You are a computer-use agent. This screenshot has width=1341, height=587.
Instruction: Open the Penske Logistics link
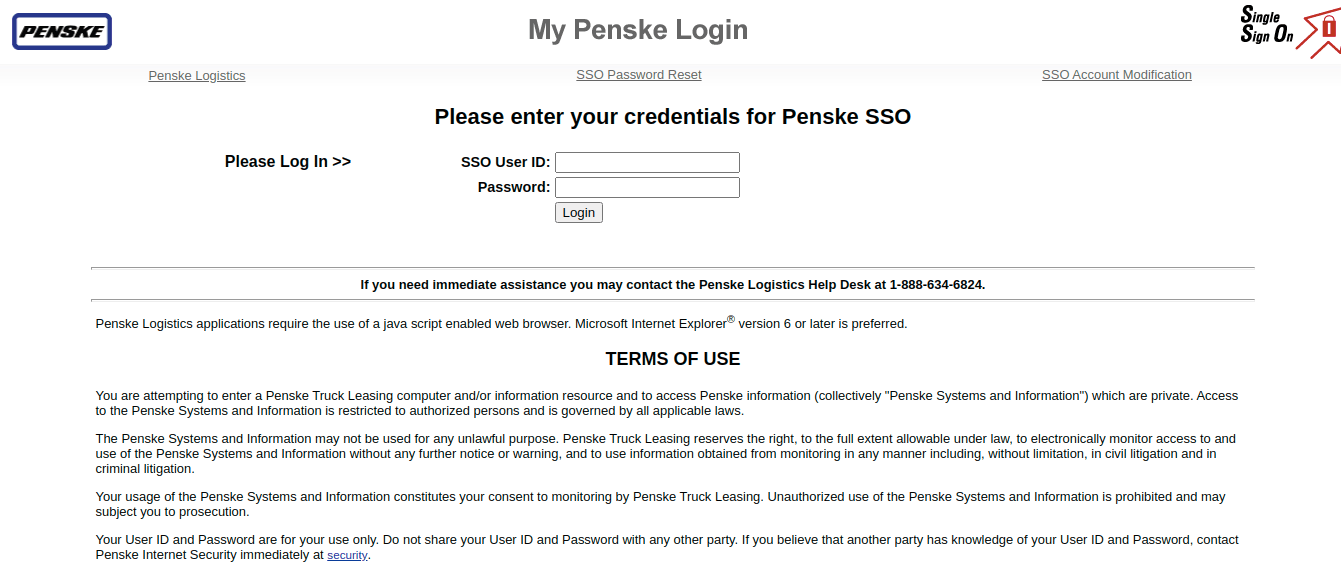[x=197, y=76]
